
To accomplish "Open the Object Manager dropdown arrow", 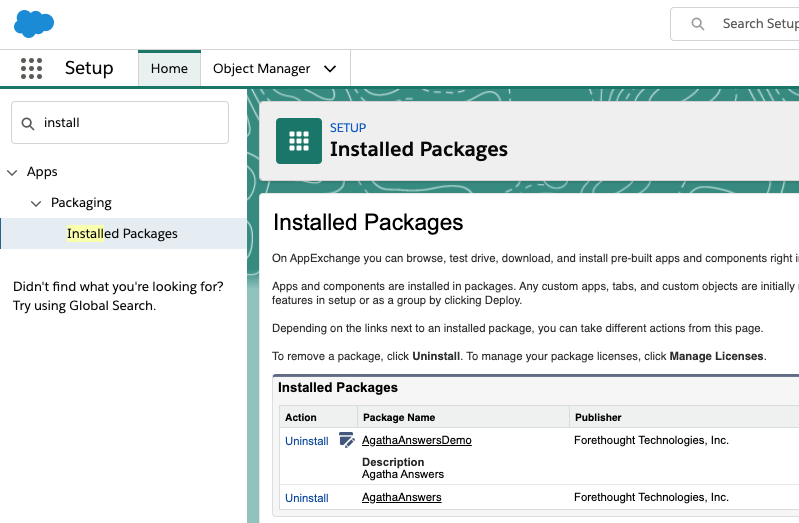I will pos(330,69).
